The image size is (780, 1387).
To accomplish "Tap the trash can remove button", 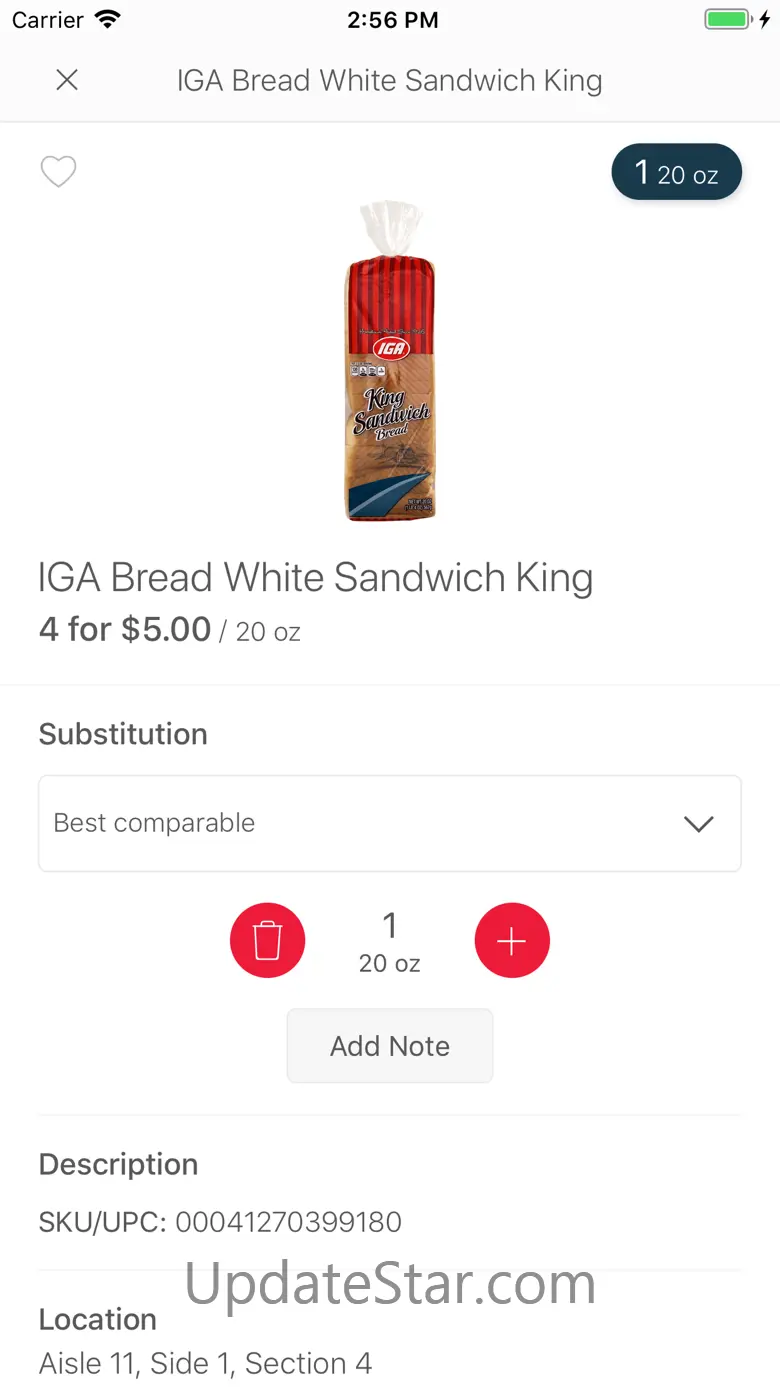I will (267, 940).
